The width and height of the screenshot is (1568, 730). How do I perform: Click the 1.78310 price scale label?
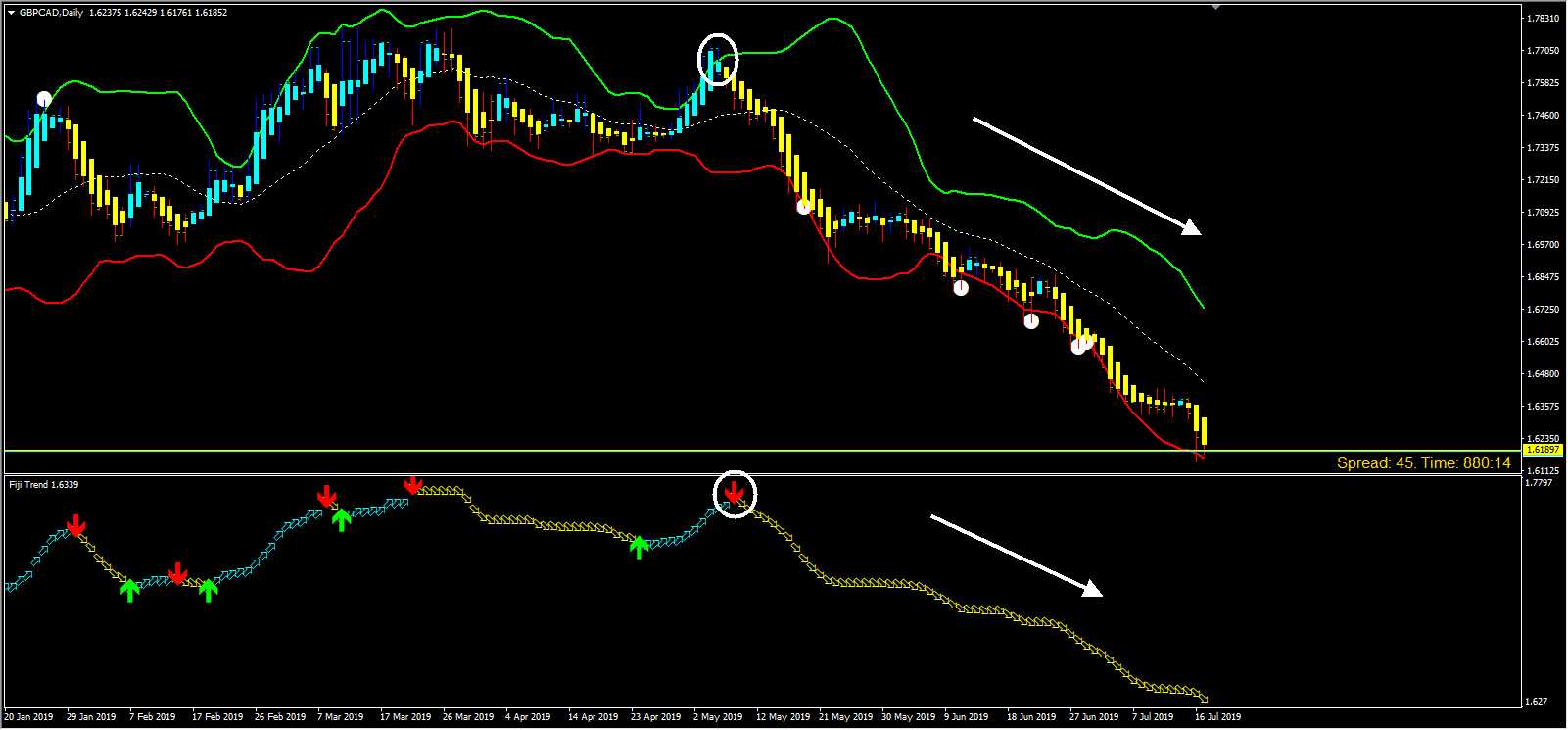[1544, 19]
